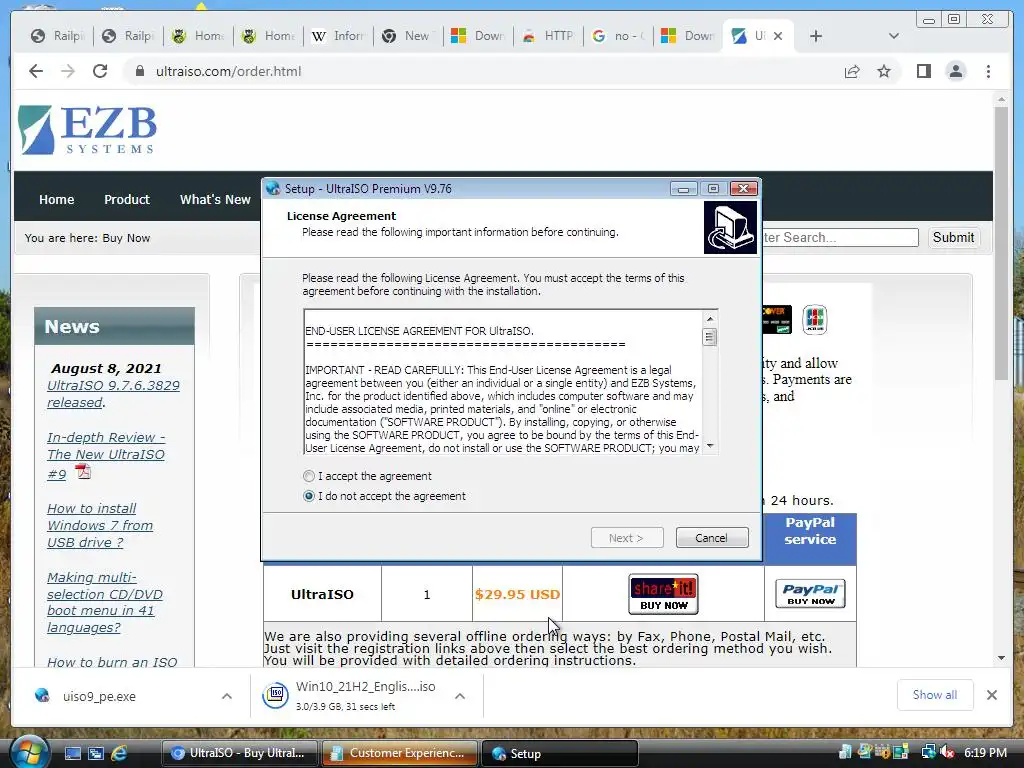1024x768 pixels.
Task: Click the uiso9_pe.exe download item
Action: 99,696
